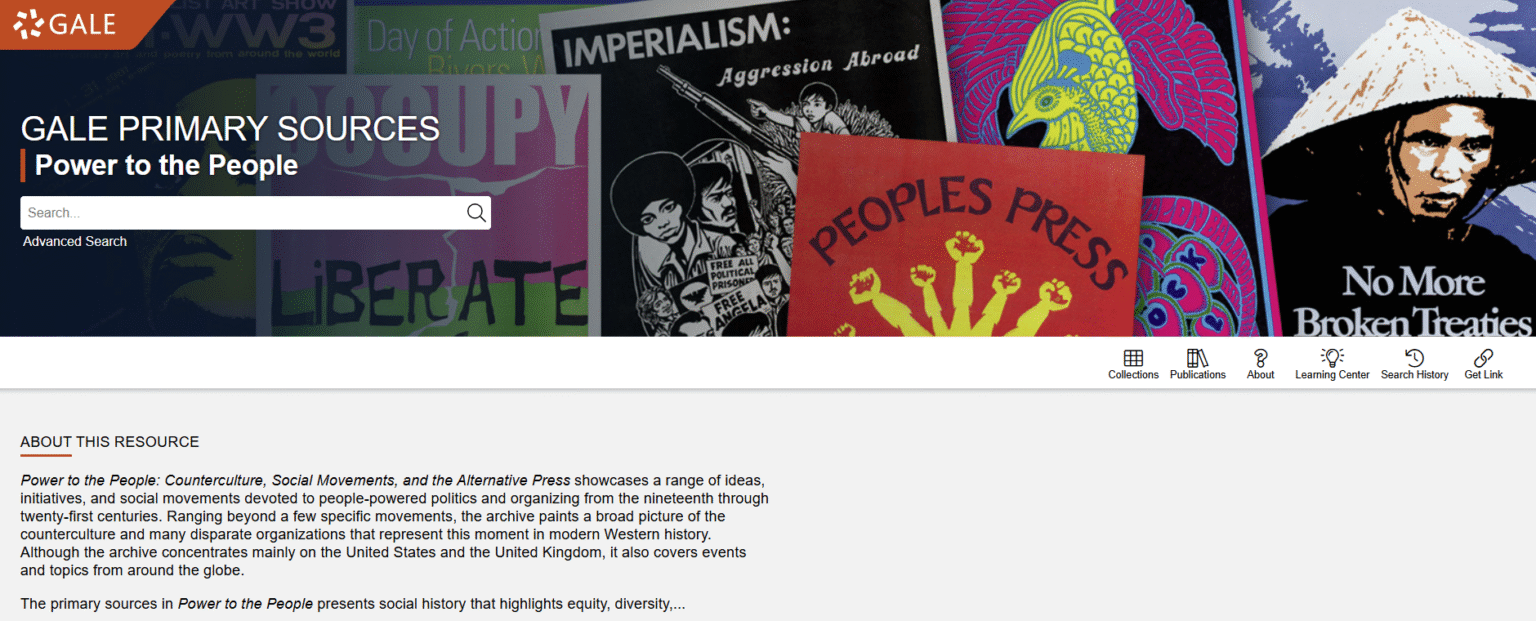Viewport: 1536px width, 621px height.
Task: Click the About This Resource heading
Action: point(110,442)
